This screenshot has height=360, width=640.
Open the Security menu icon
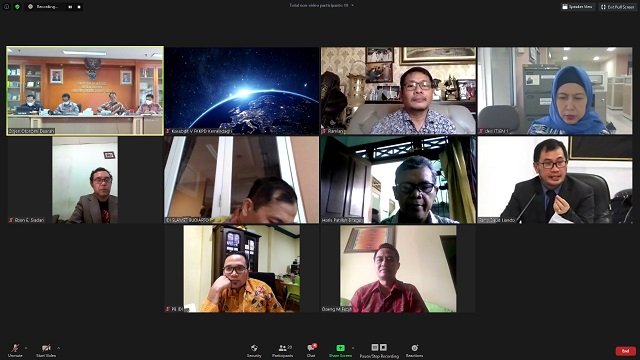254,351
